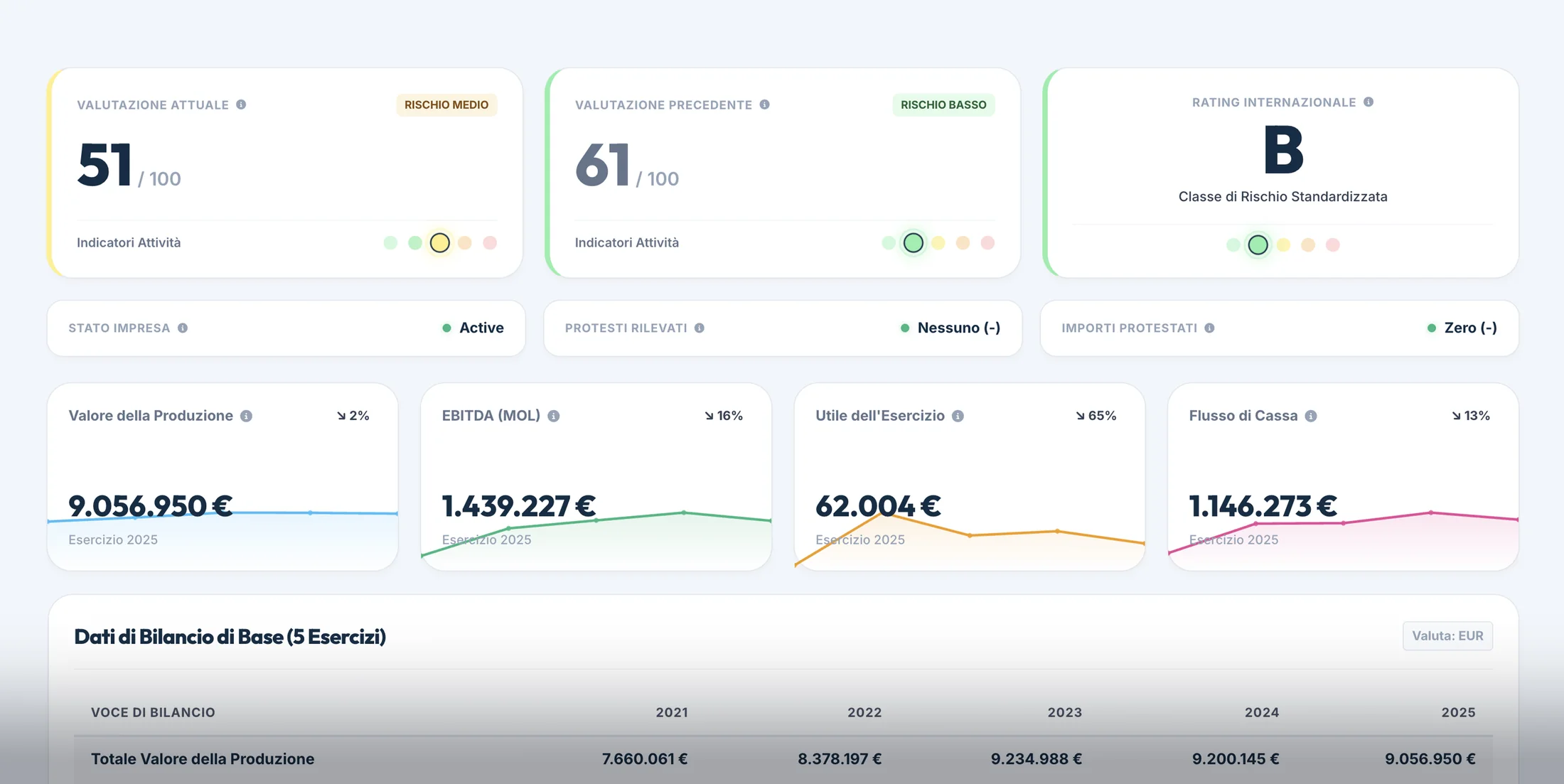Click the 51 / 100 current score
The image size is (1564, 784).
point(129,165)
